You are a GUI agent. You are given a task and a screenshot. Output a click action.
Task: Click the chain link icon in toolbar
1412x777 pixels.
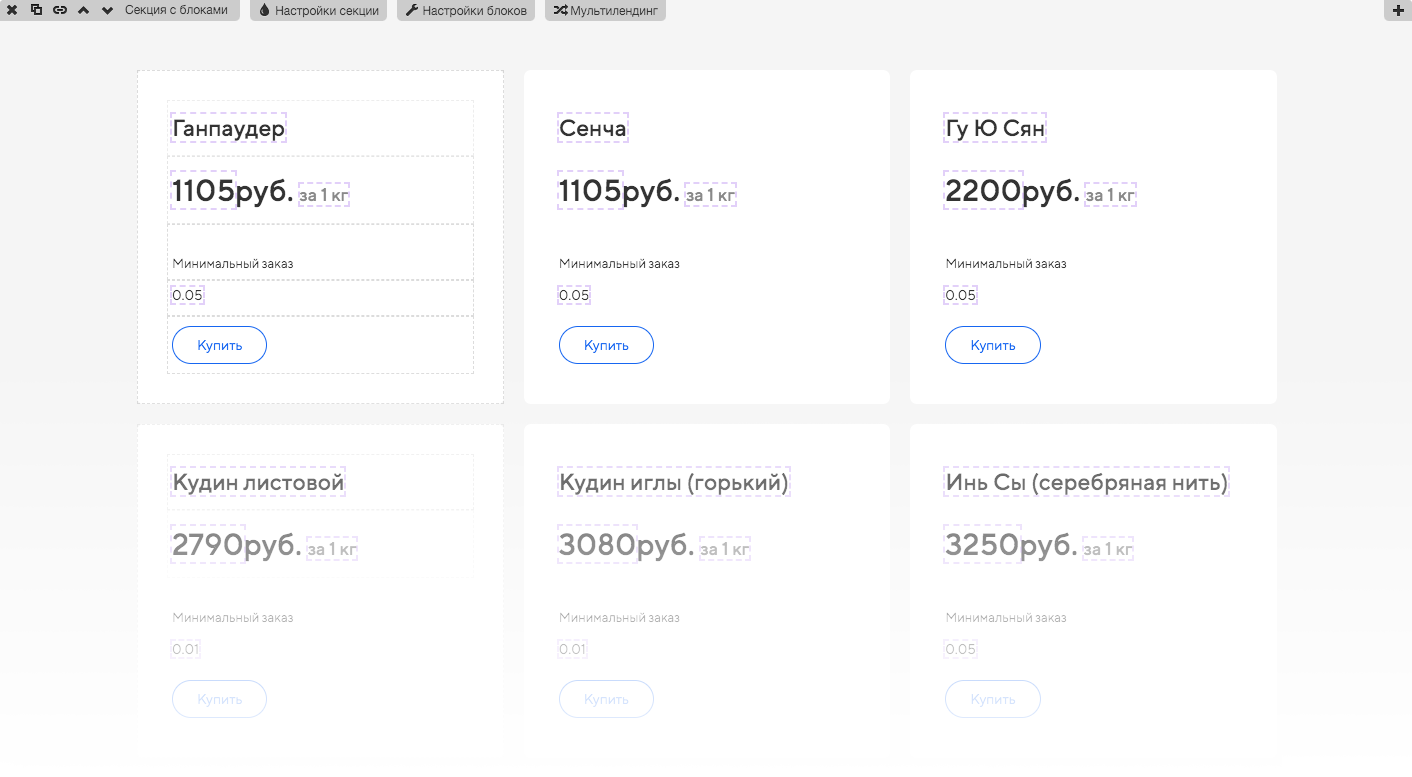[60, 10]
